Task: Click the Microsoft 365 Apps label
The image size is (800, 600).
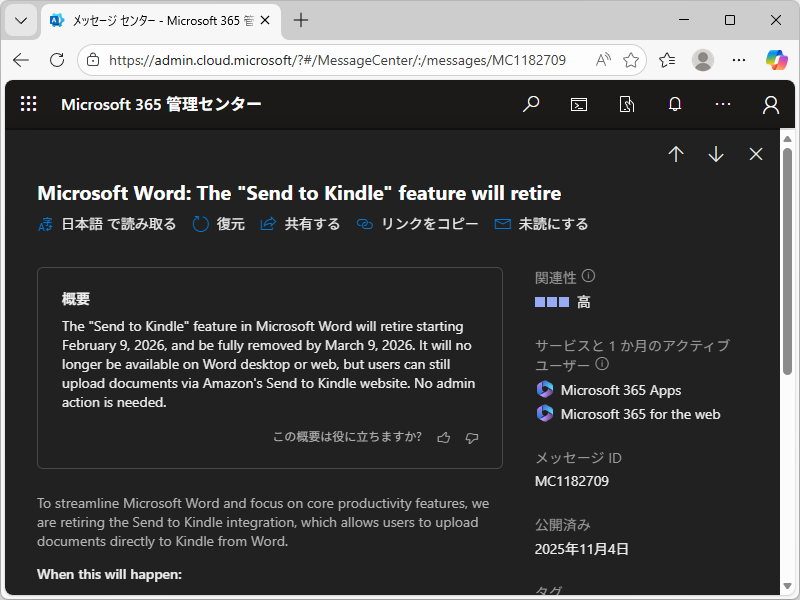Action: (x=620, y=390)
